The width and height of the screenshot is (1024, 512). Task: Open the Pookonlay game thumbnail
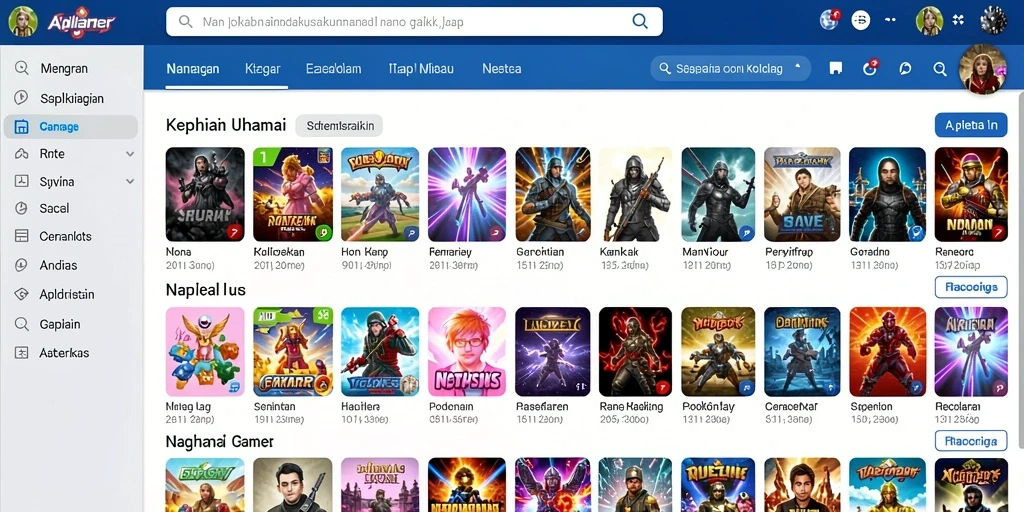point(718,352)
